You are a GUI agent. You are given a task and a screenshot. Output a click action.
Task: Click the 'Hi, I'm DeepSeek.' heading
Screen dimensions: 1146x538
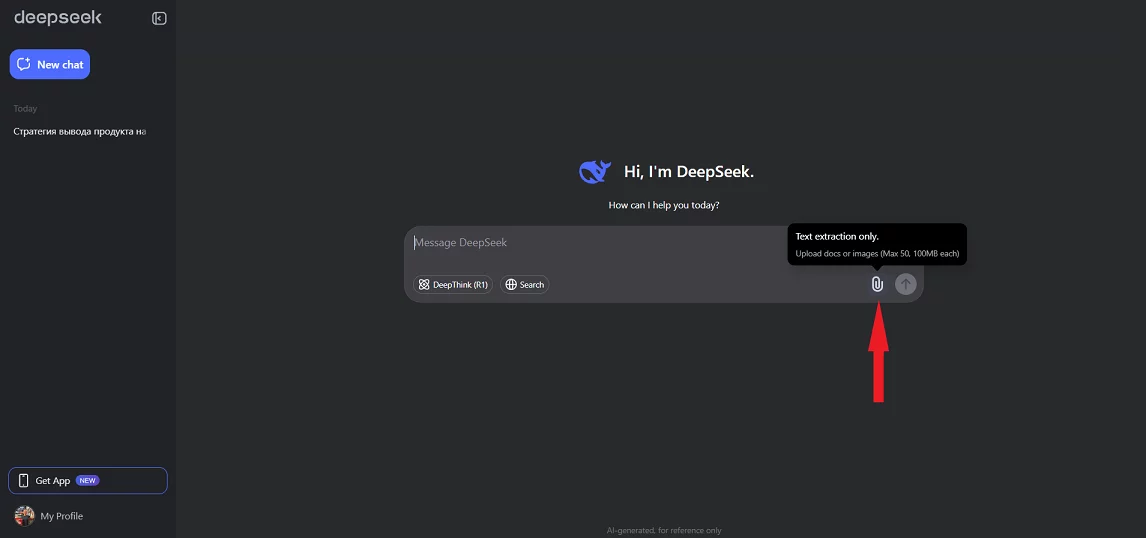(688, 172)
